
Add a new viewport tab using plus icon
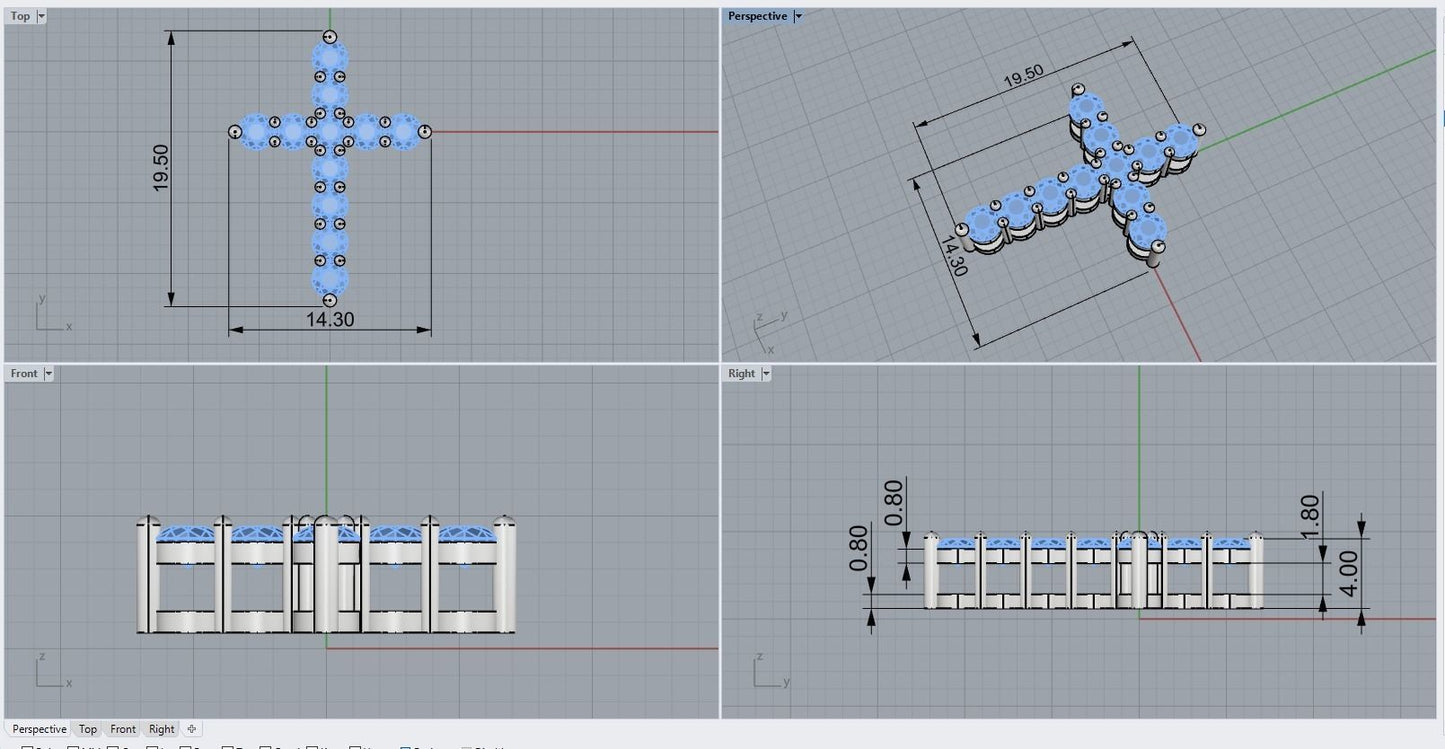(x=192, y=729)
